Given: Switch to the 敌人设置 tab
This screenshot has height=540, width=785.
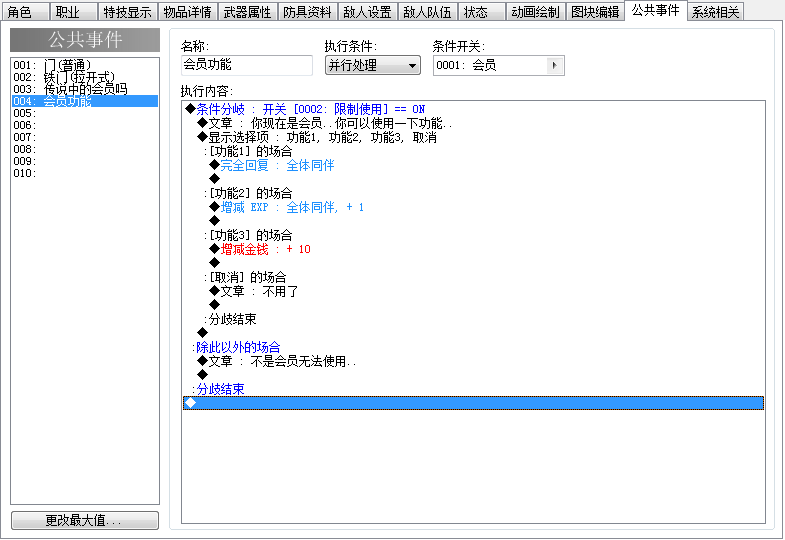Looking at the screenshot, I should 367,12.
